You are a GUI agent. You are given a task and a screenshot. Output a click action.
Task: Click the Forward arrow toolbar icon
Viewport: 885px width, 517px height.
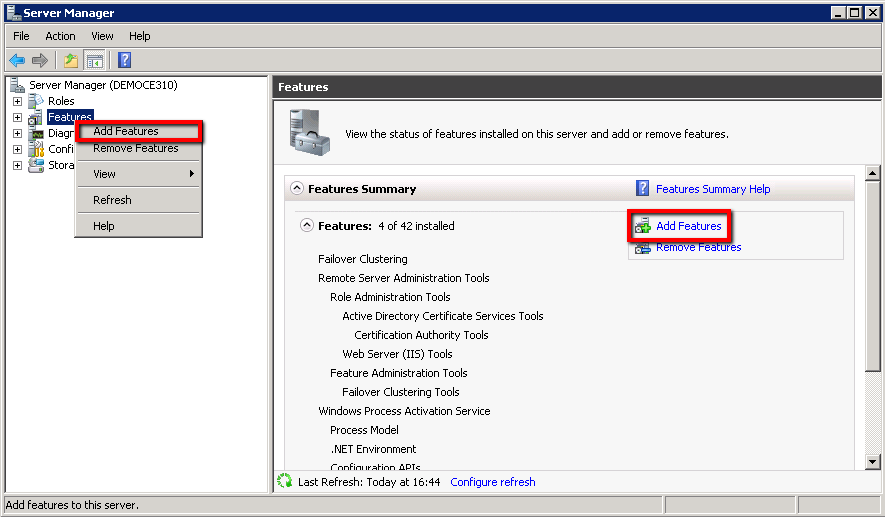coord(40,61)
